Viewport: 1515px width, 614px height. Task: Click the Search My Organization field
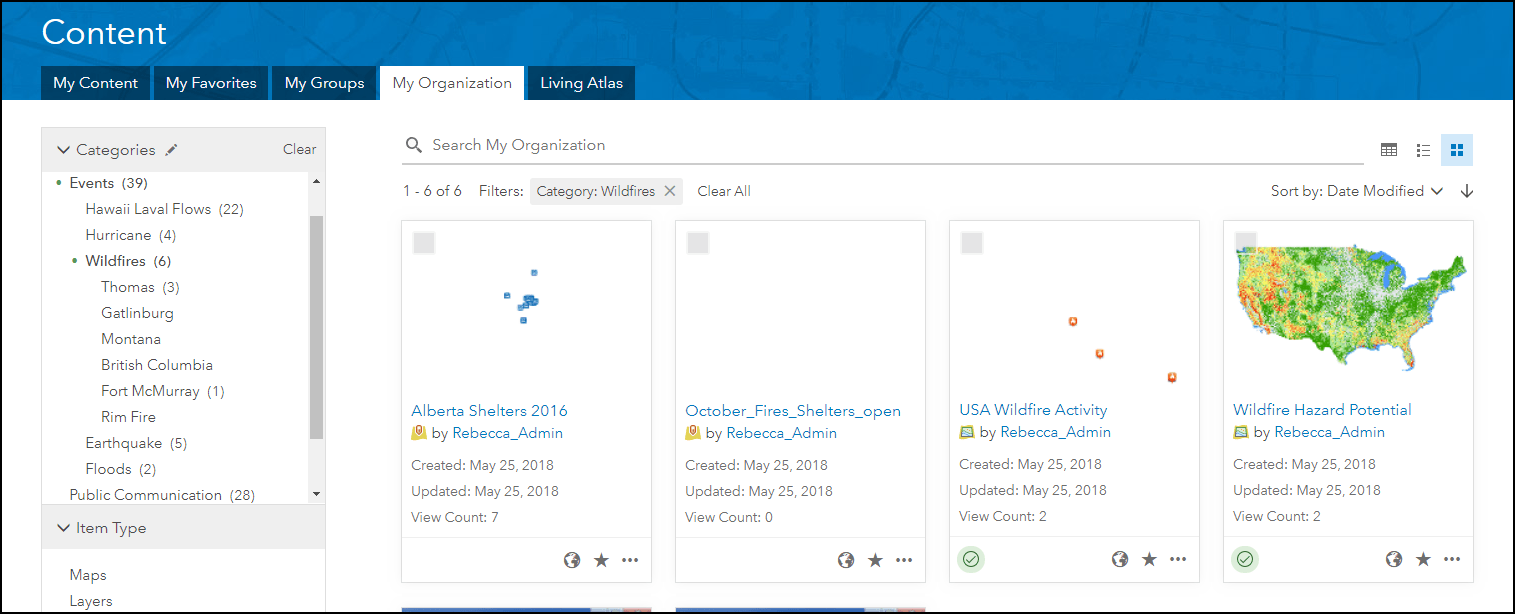[x=880, y=146]
